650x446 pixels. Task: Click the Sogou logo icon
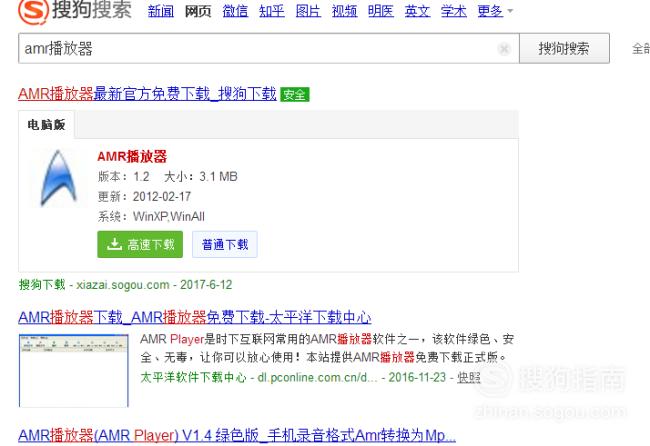pos(33,10)
